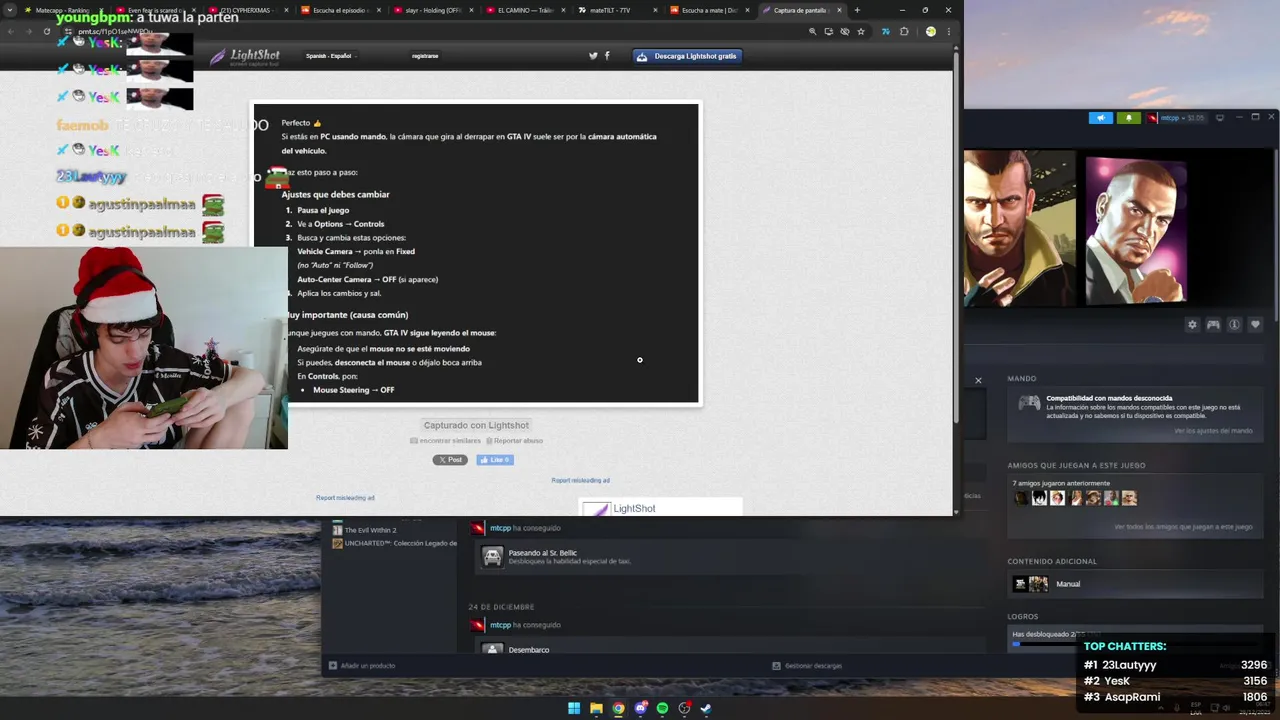Viewport: 1280px width, 720px height.
Task: Switch to the mateTILT - 7TV tab
Action: click(617, 10)
